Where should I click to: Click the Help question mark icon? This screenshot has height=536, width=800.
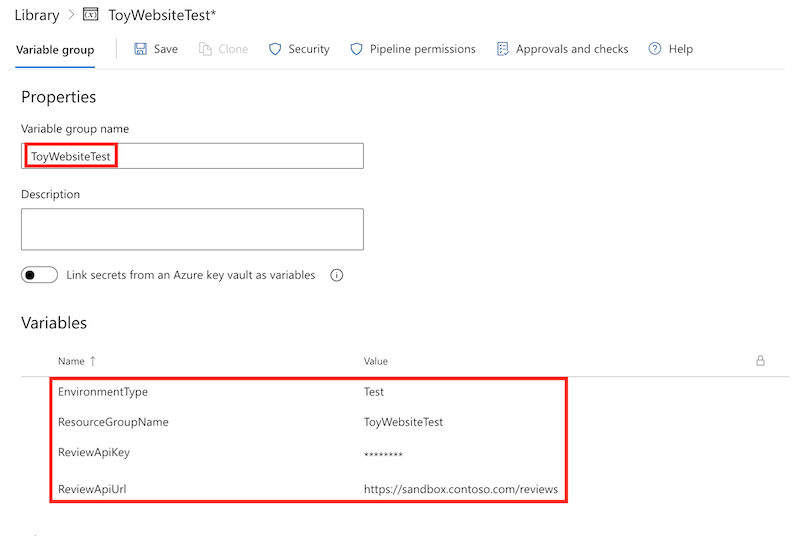pyautogui.click(x=655, y=48)
